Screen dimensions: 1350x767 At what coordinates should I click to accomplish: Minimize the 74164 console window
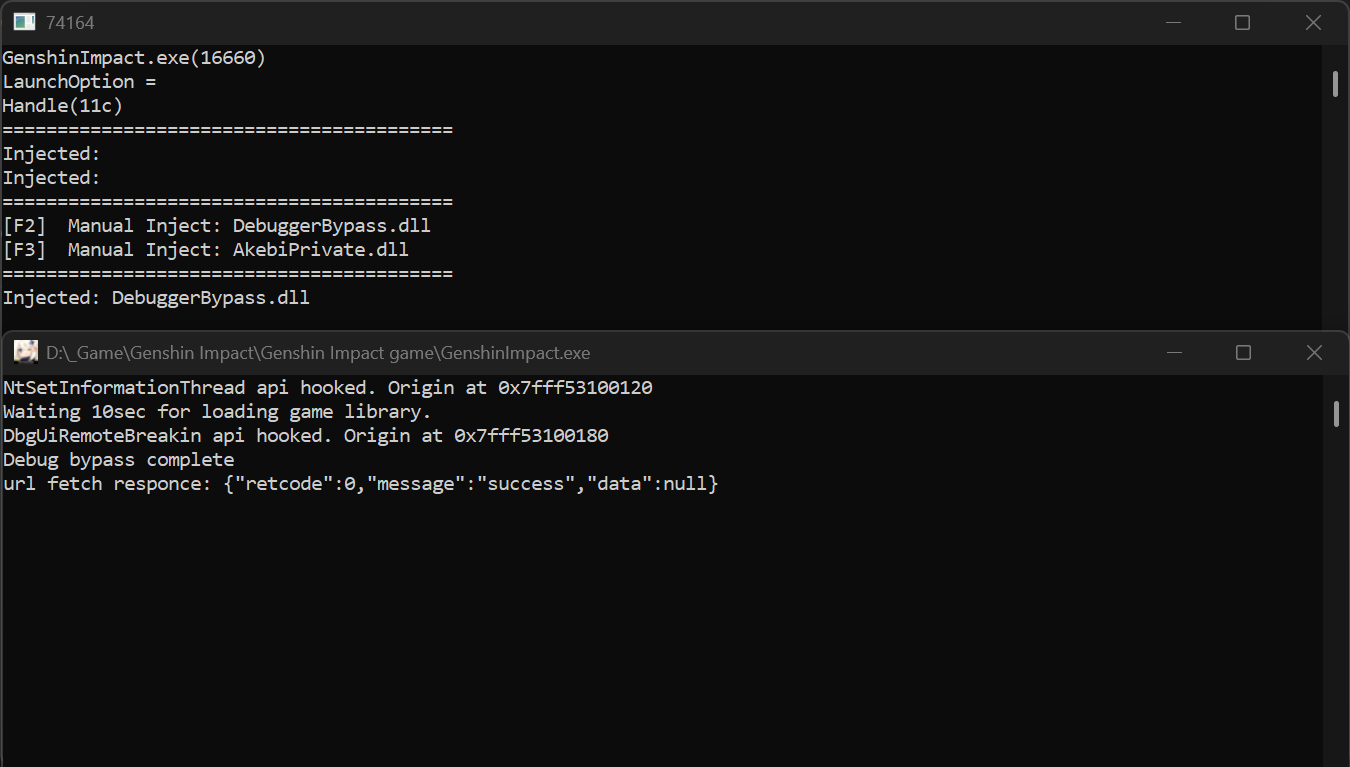tap(1173, 22)
